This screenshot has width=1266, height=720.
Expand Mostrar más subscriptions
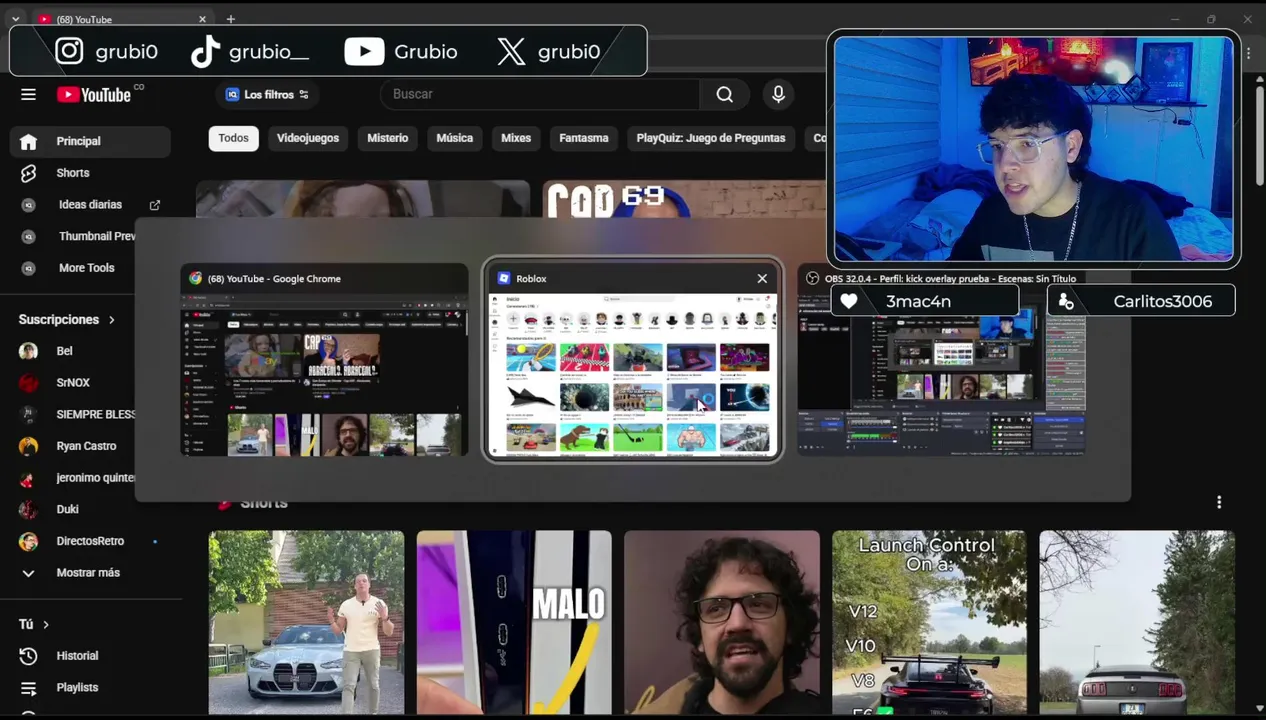[90, 573]
